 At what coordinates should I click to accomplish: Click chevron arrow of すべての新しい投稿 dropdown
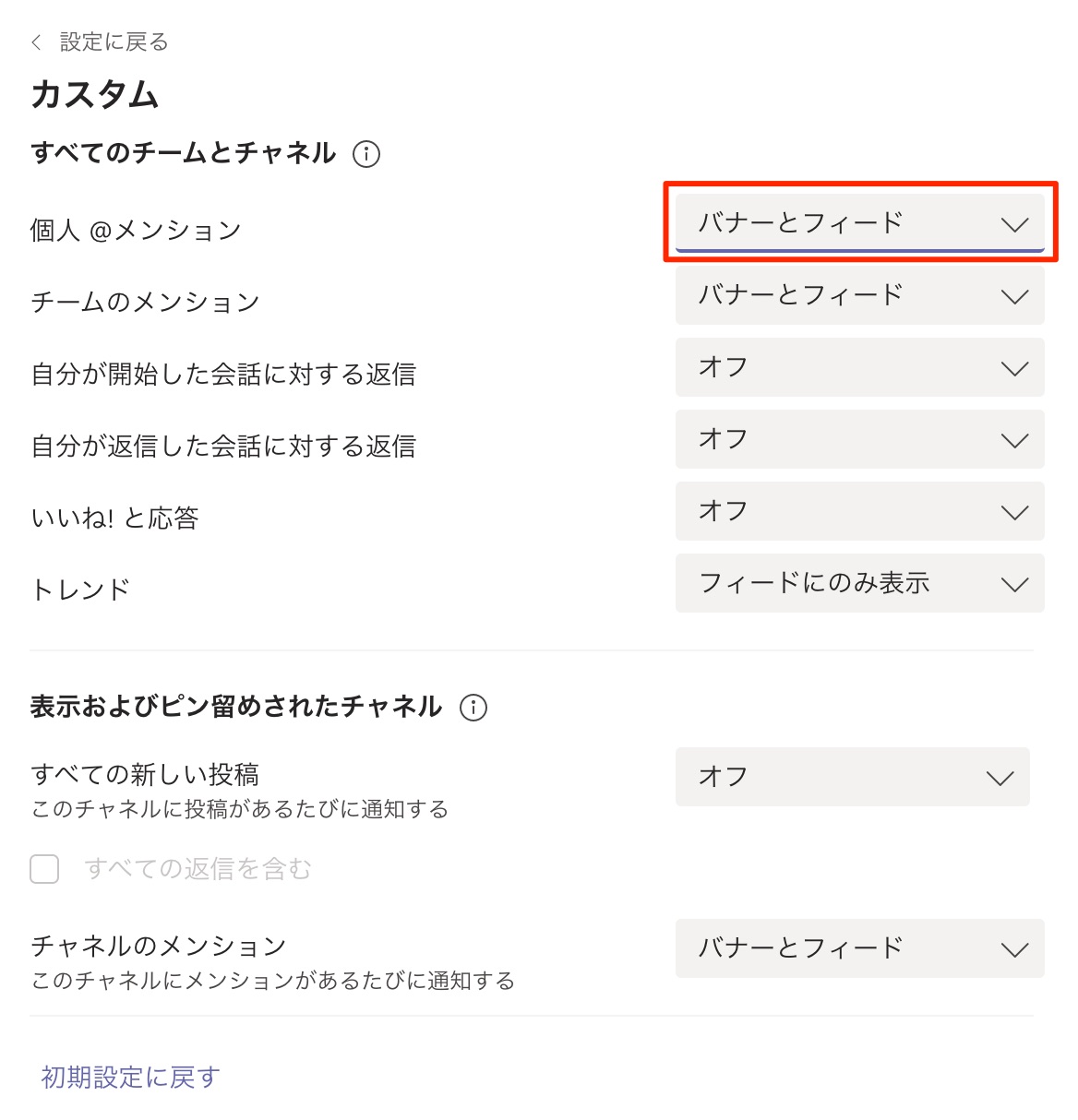coord(1000,779)
